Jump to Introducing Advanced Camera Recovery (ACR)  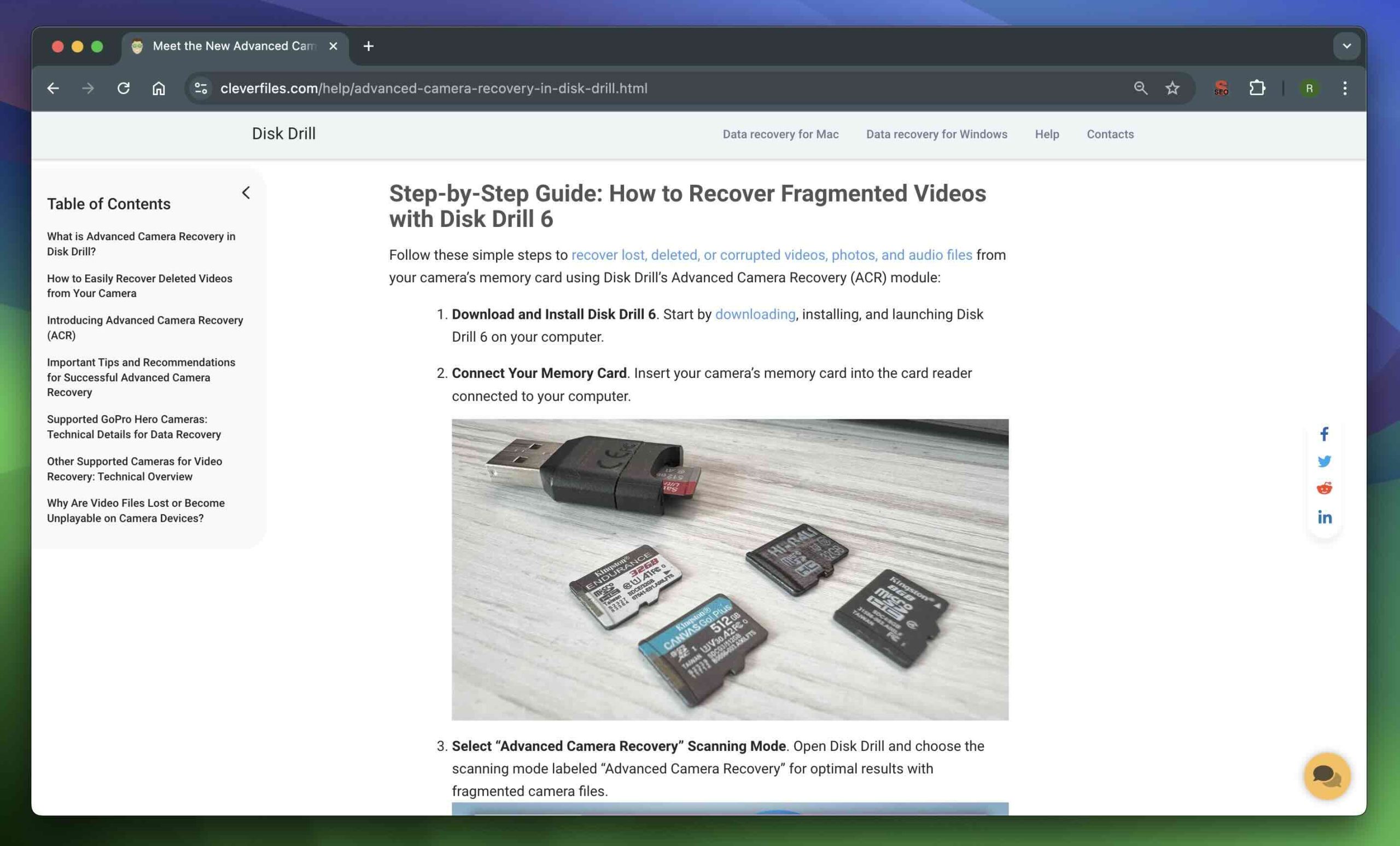click(145, 328)
